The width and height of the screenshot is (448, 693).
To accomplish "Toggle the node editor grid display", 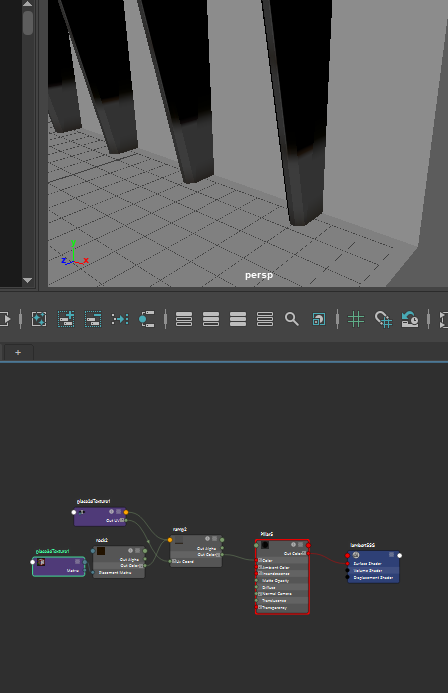I will 356,319.
